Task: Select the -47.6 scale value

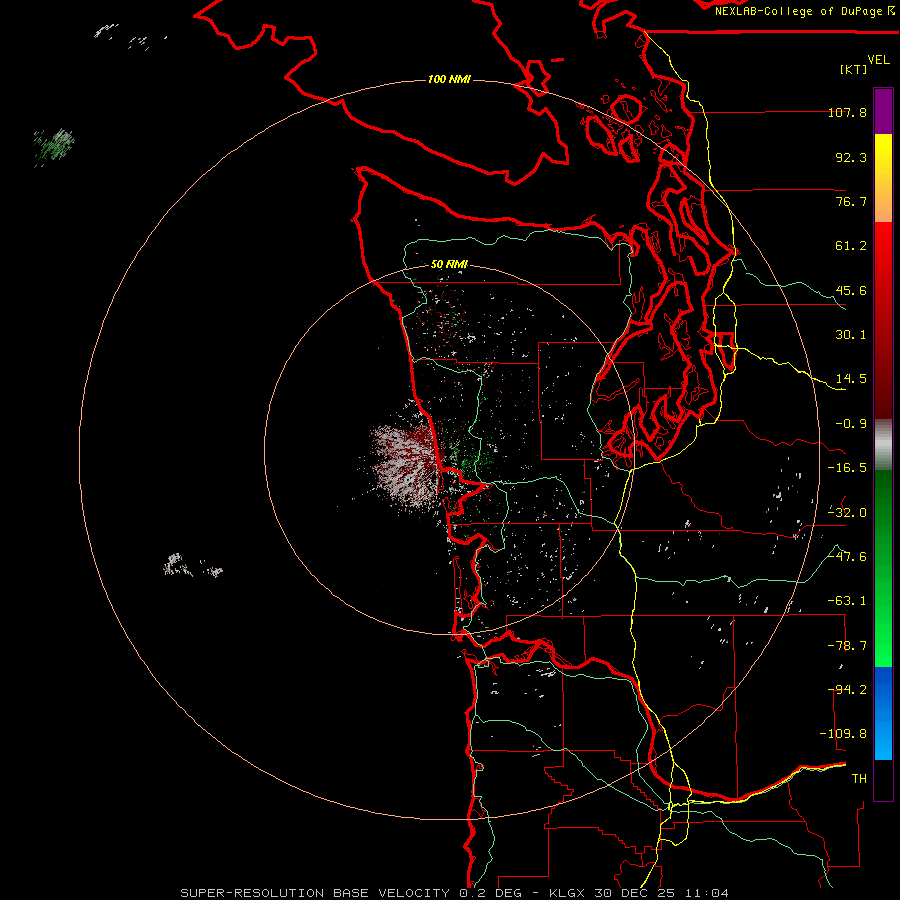Action: (x=847, y=557)
